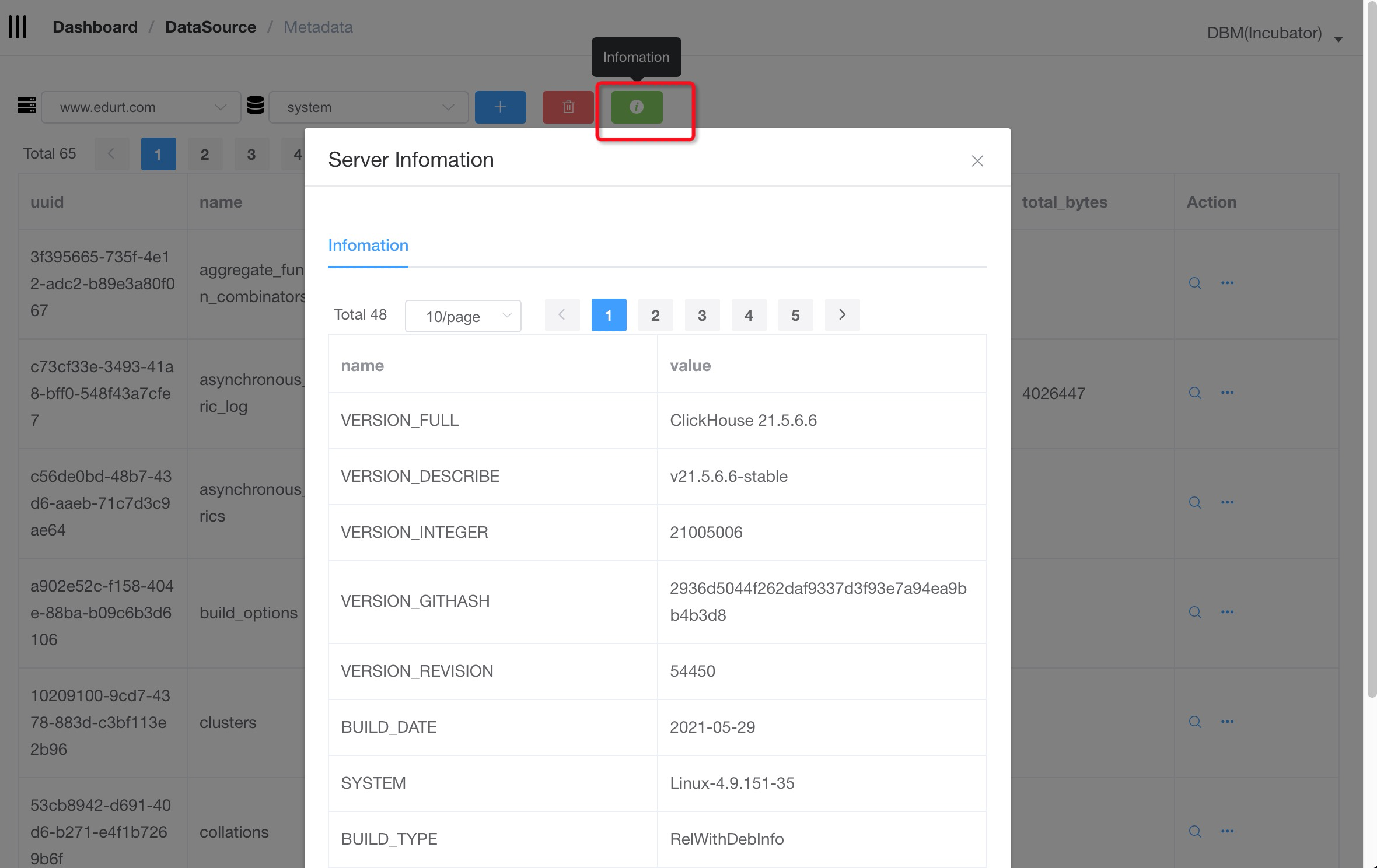Click the red trash delete button
This screenshot has width=1377, height=868.
click(x=568, y=107)
